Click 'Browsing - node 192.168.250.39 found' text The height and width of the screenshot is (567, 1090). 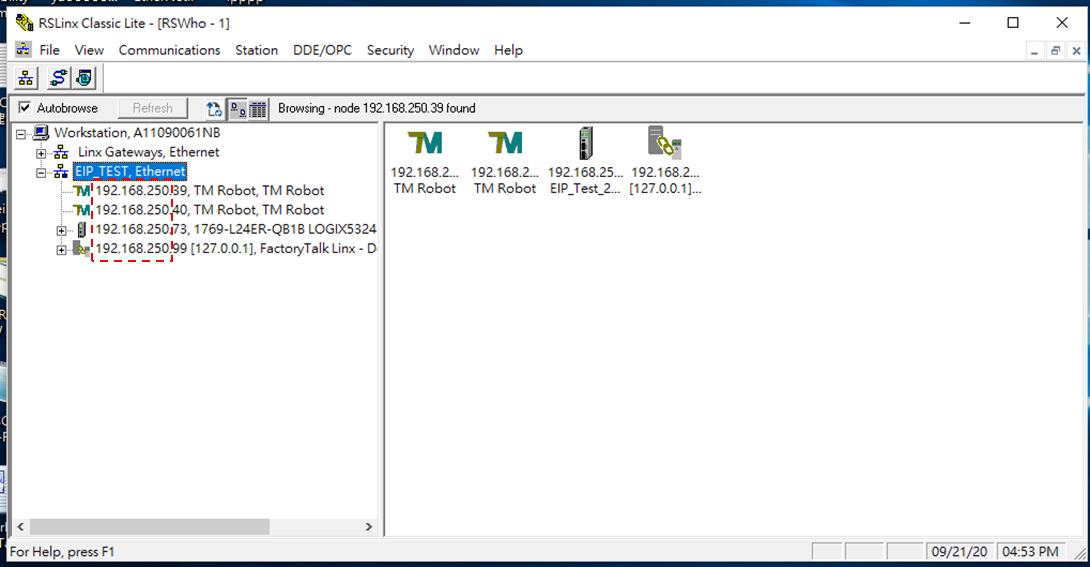point(377,108)
